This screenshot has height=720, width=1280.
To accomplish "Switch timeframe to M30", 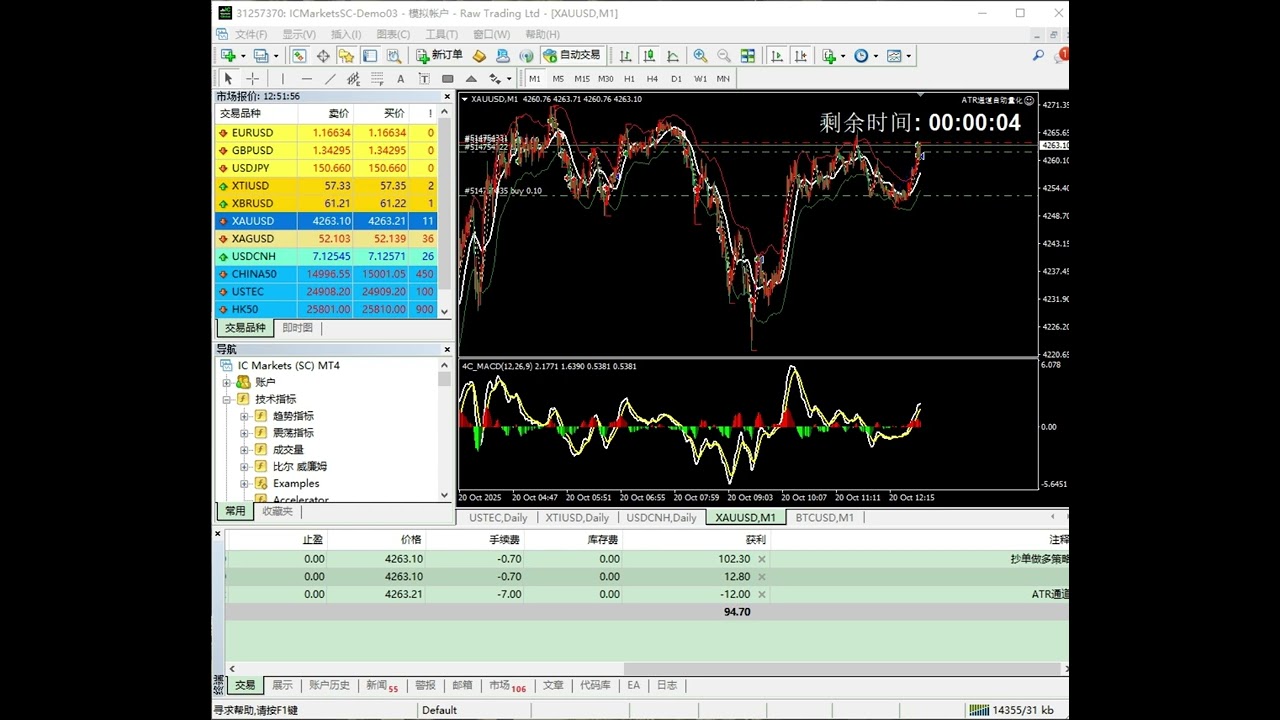I will (x=606, y=78).
